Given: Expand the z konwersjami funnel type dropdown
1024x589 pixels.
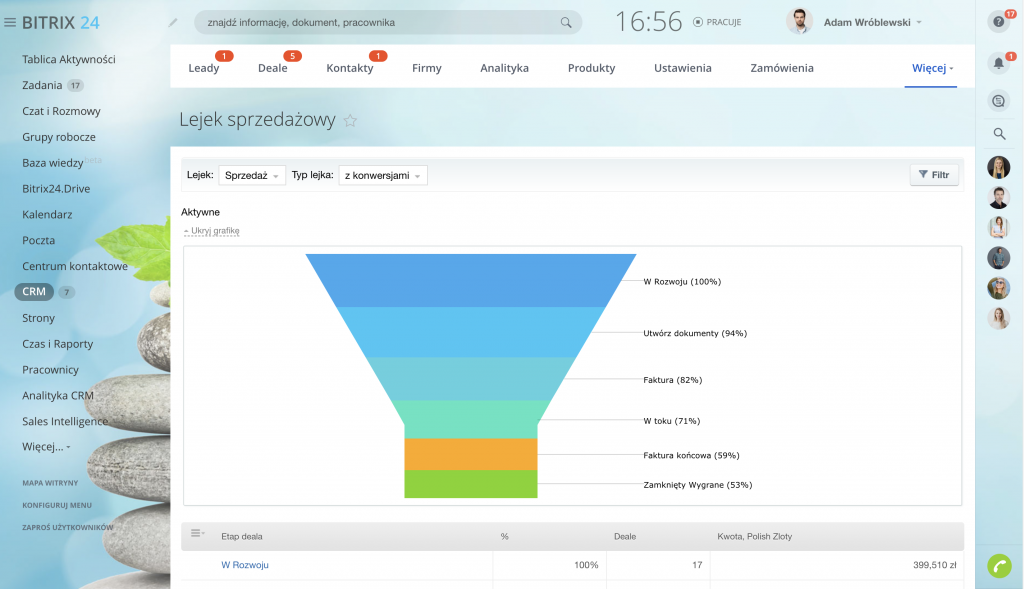Looking at the screenshot, I should [x=382, y=175].
